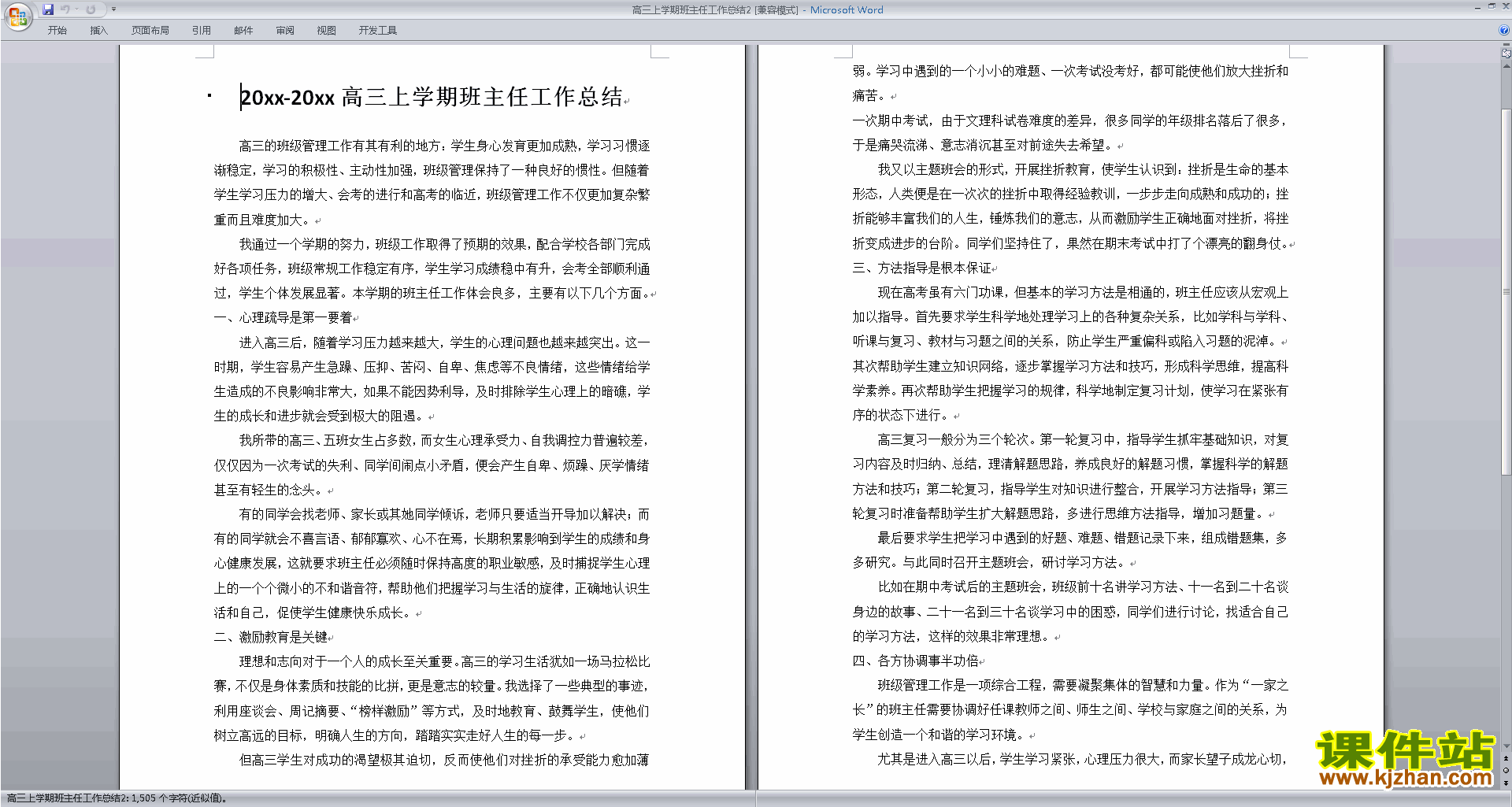Open the Office Button menu
Viewport: 1512px width, 807px height.
(x=17, y=17)
